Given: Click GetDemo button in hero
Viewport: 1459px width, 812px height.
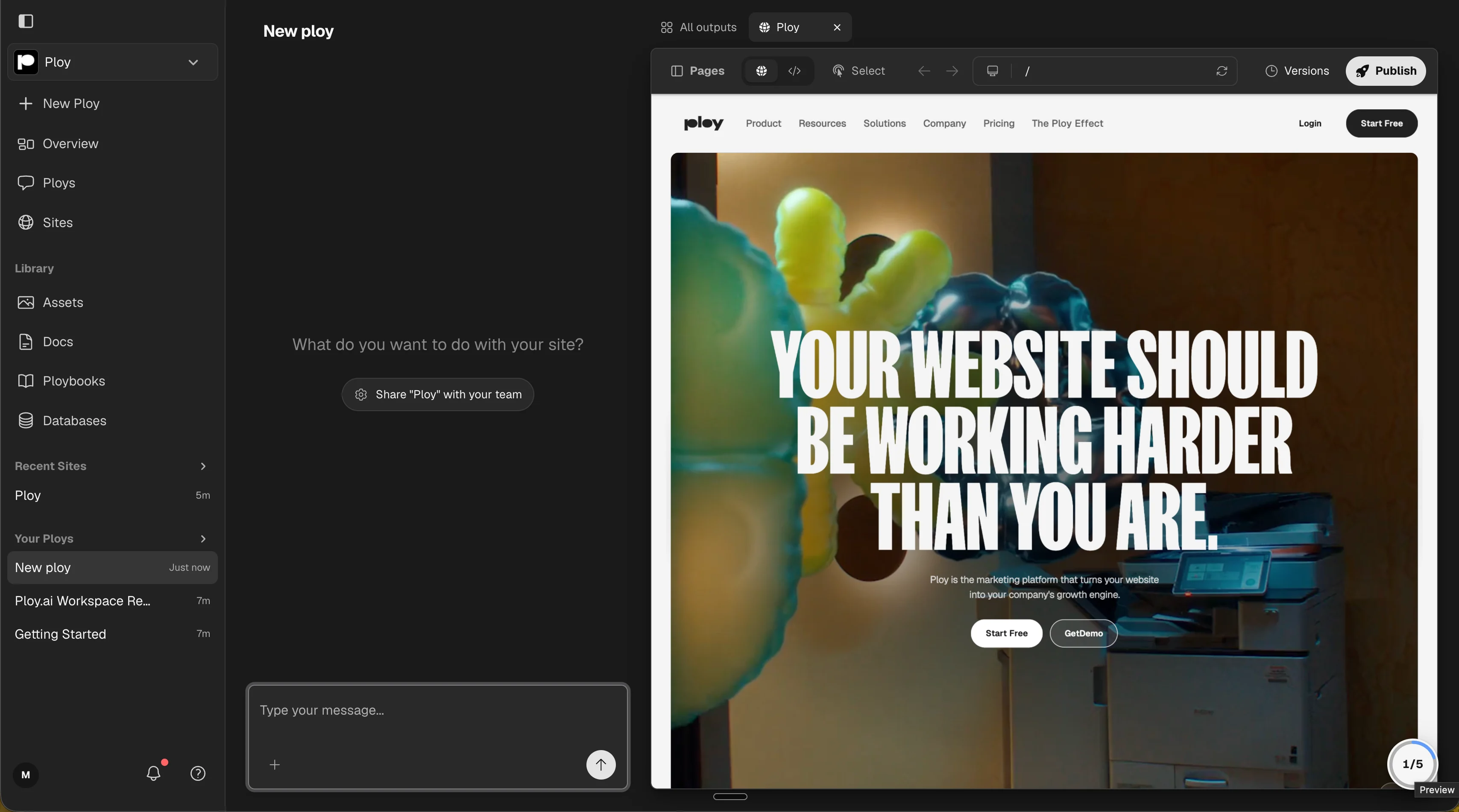Looking at the screenshot, I should [x=1084, y=633].
